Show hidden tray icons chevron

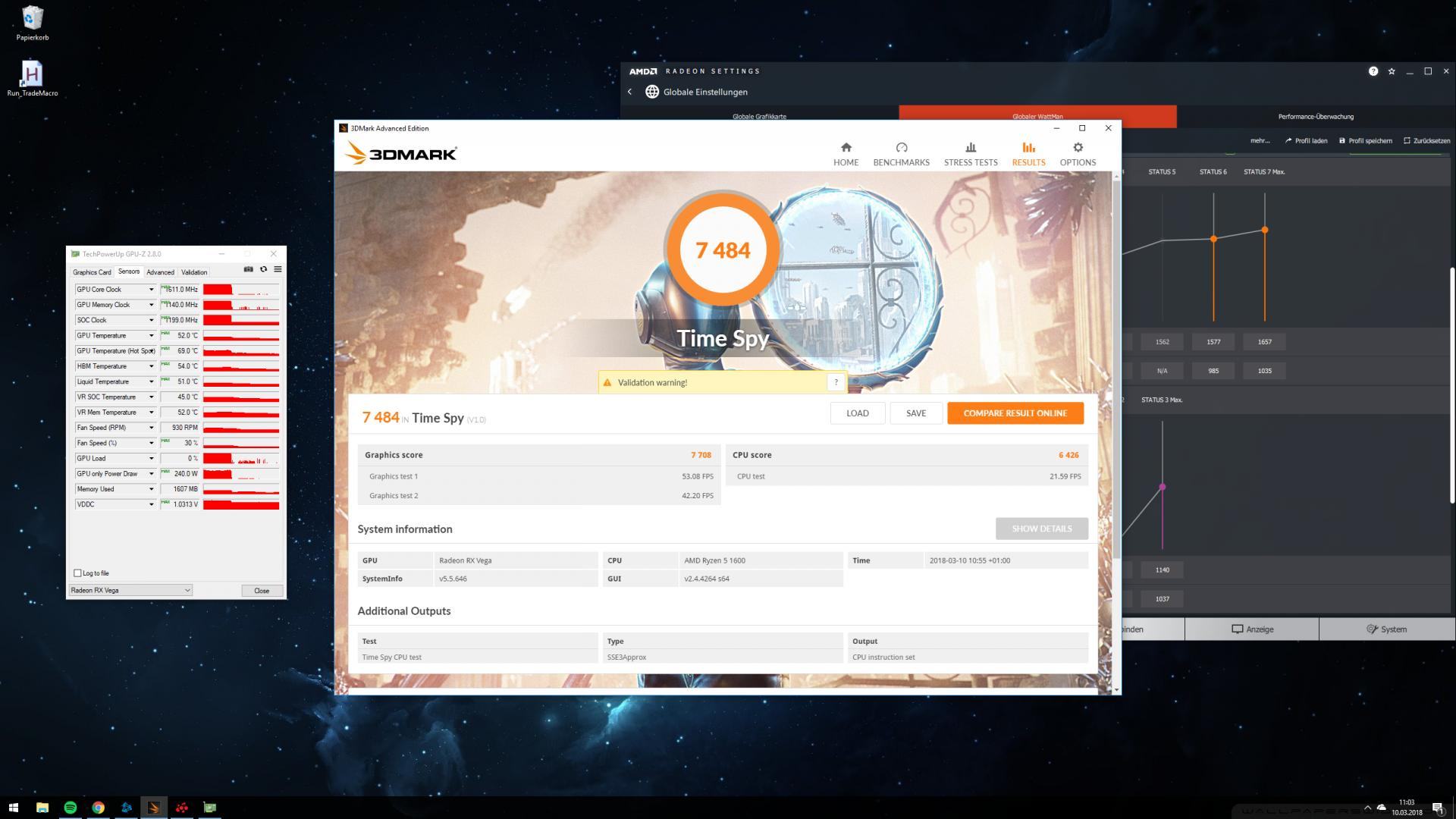[1367, 808]
